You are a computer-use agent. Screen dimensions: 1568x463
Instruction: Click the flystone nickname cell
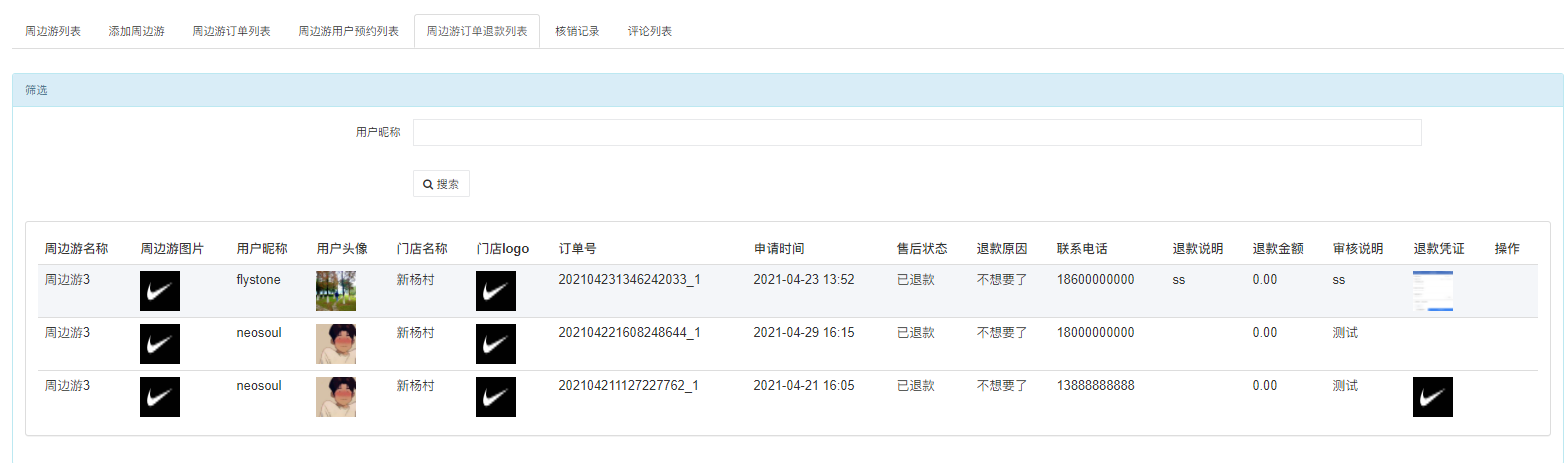tap(261, 279)
